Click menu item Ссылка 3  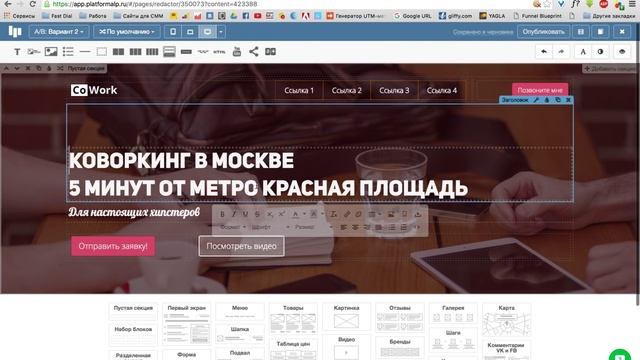click(394, 91)
